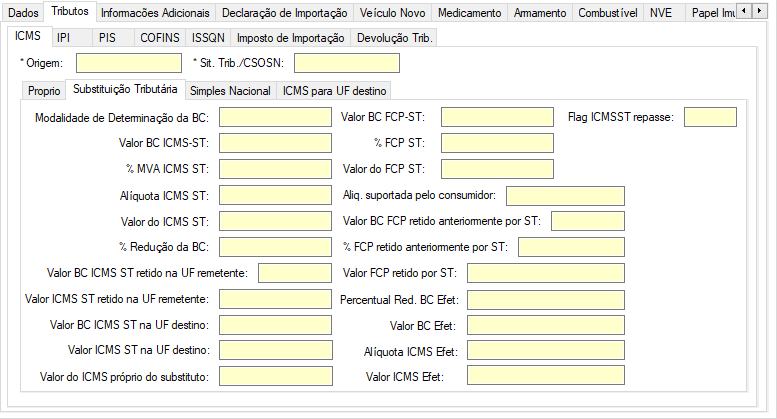Click the Valor do ICMS ST field
777x419 pixels.
[x=276, y=221]
